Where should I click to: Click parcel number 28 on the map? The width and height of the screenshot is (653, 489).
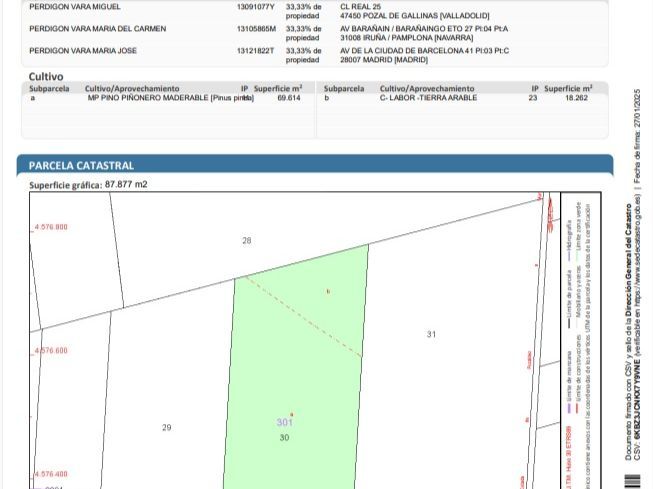point(247,240)
